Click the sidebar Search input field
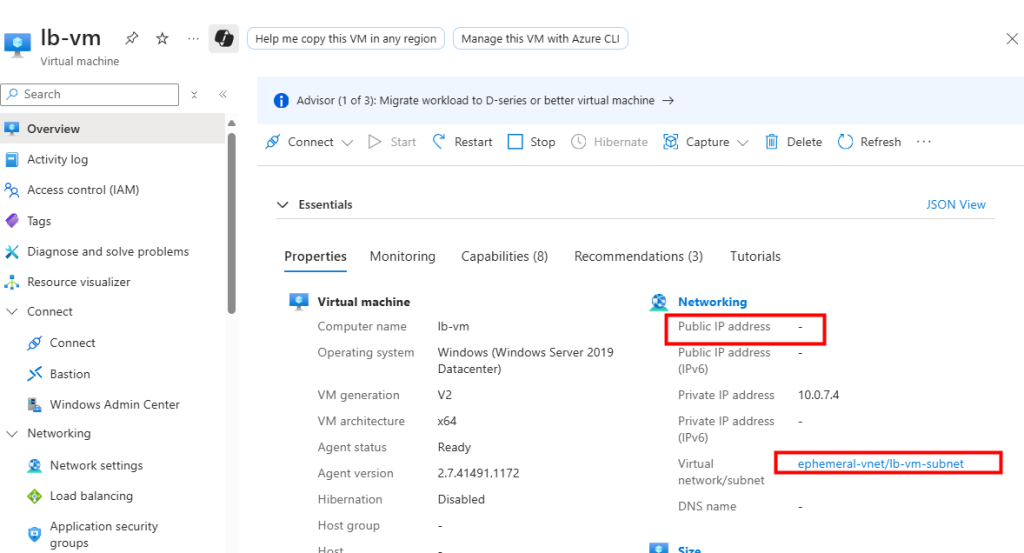1024x553 pixels. click(x=90, y=94)
